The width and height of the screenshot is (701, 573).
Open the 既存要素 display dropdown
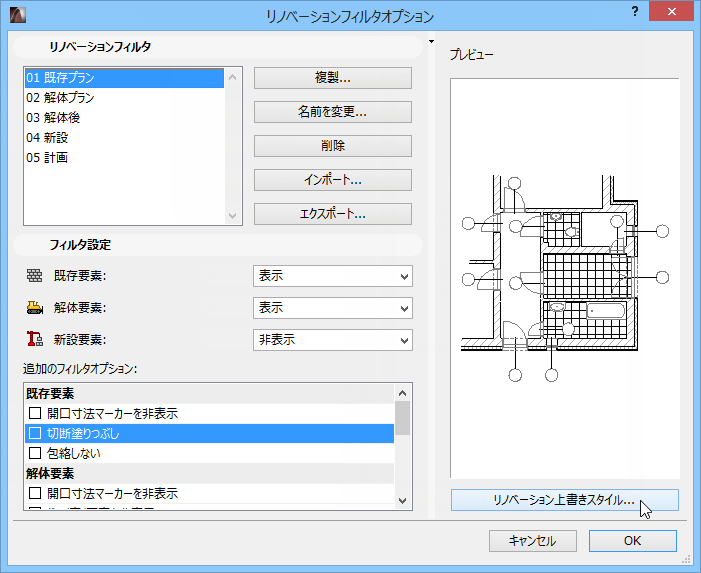(x=333, y=276)
